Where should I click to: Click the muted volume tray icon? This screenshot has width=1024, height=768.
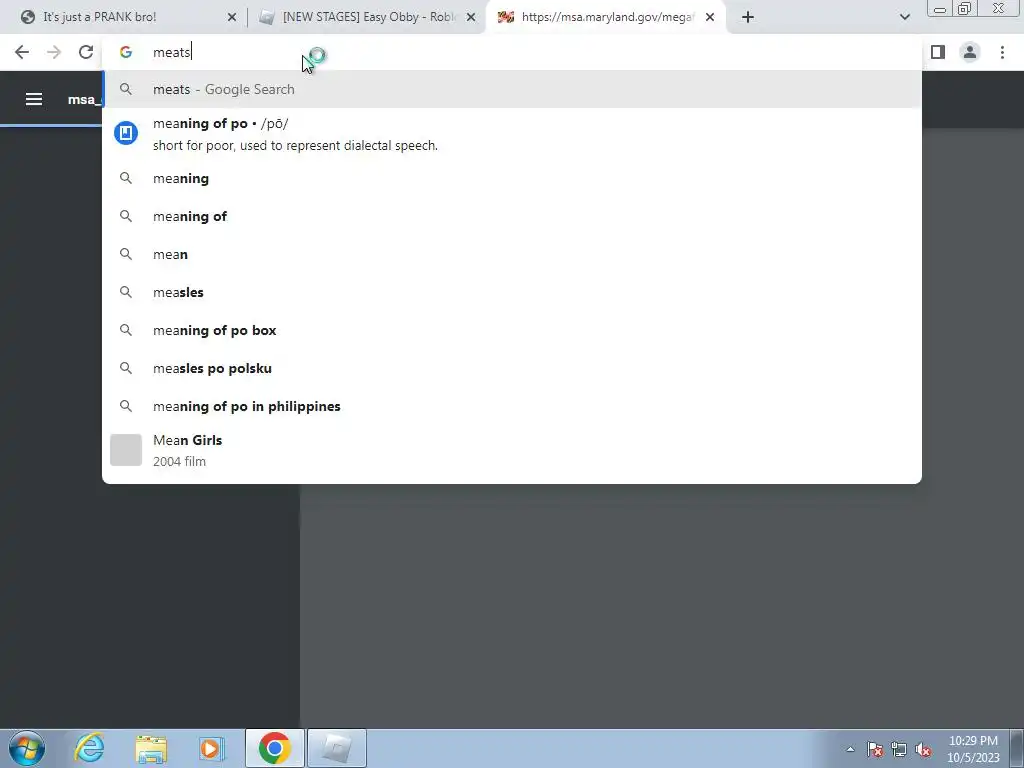coord(923,749)
